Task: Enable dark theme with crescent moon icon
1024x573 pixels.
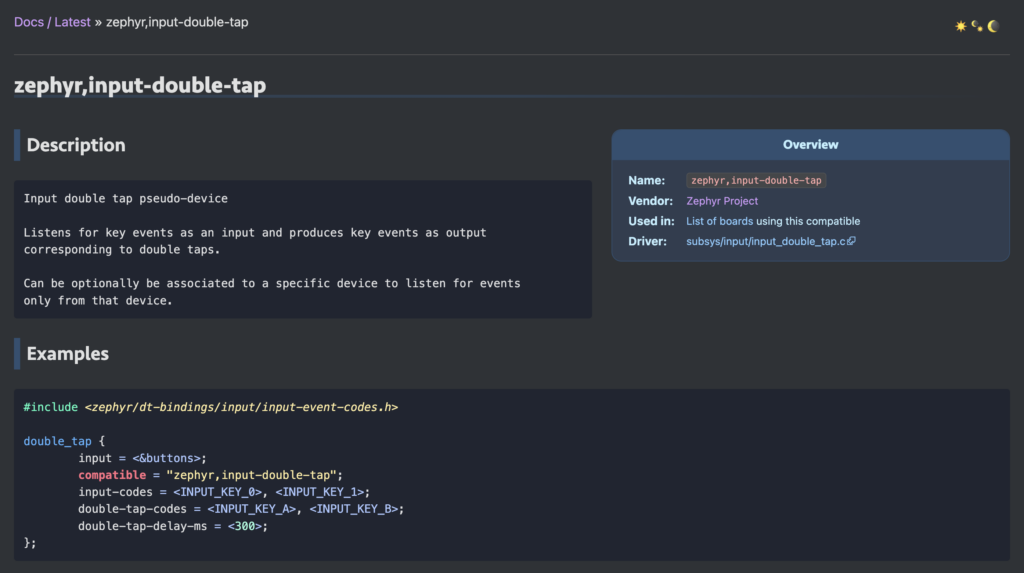Action: tap(993, 26)
